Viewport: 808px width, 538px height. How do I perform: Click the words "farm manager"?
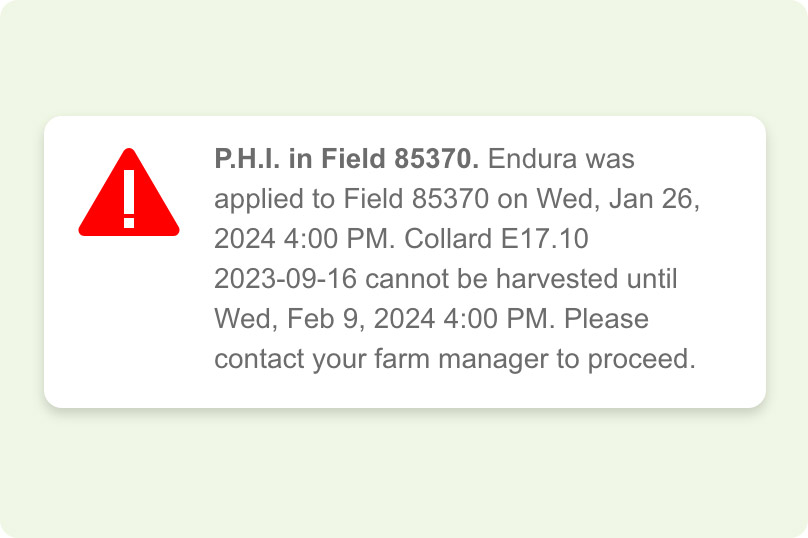tap(461, 359)
